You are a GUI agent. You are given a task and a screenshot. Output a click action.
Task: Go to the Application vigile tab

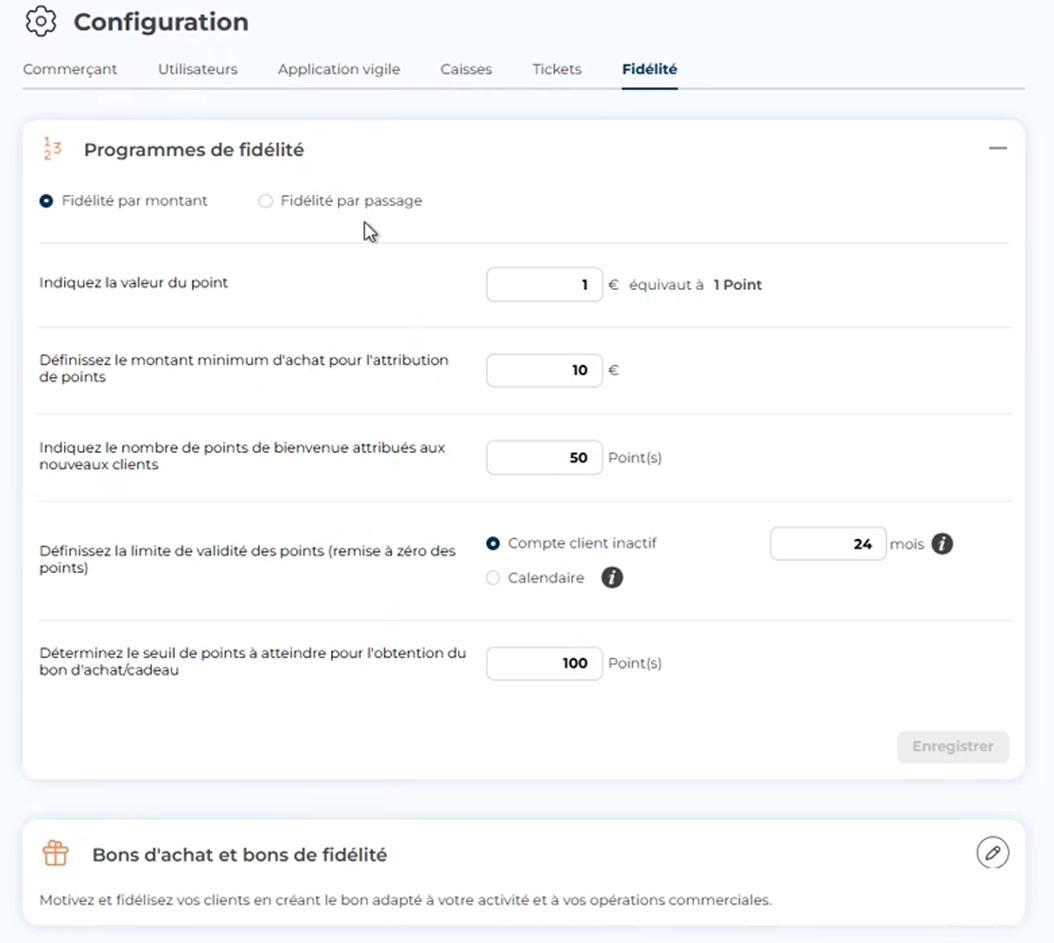click(x=339, y=69)
